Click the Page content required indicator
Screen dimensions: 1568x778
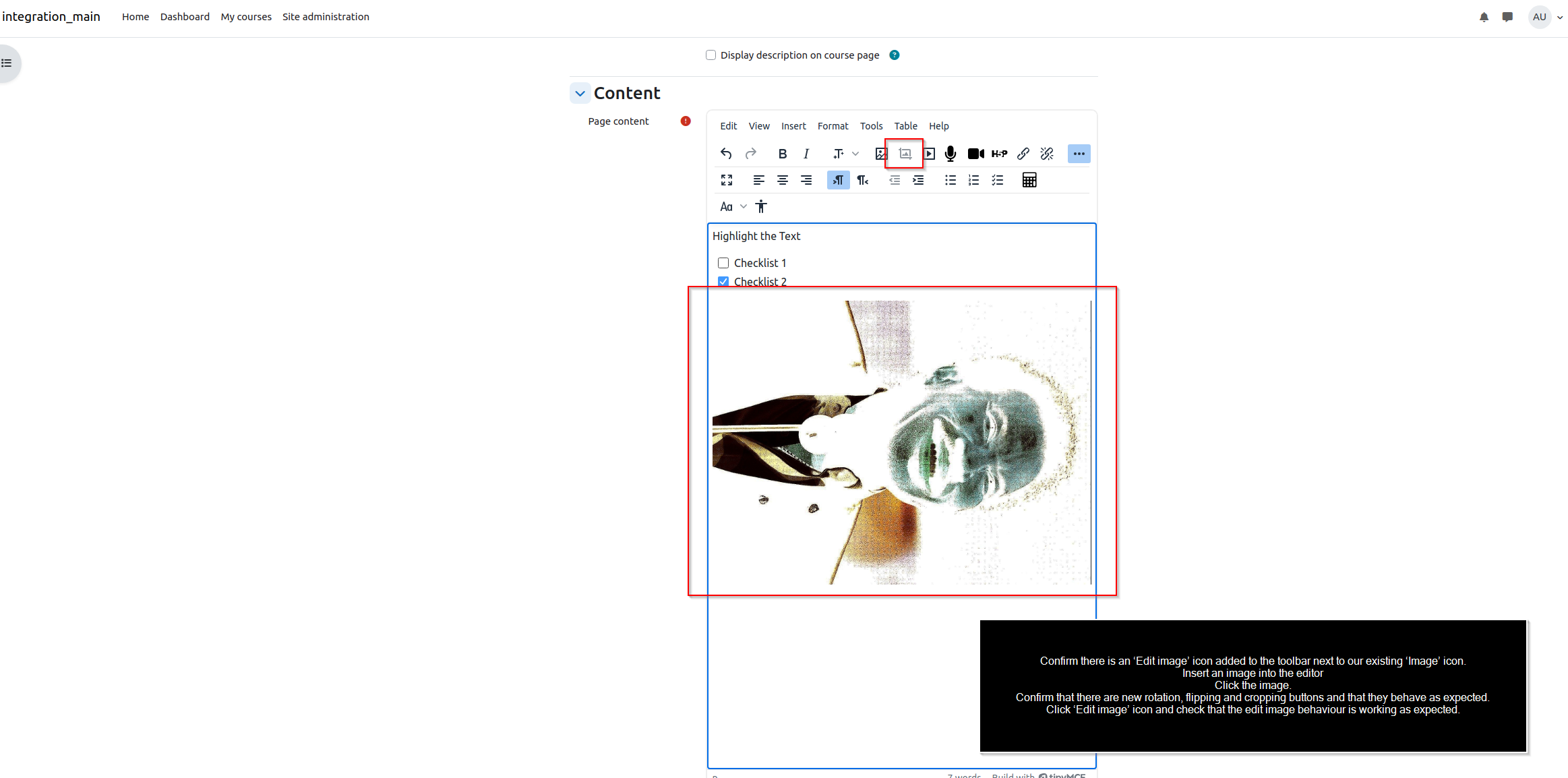686,121
